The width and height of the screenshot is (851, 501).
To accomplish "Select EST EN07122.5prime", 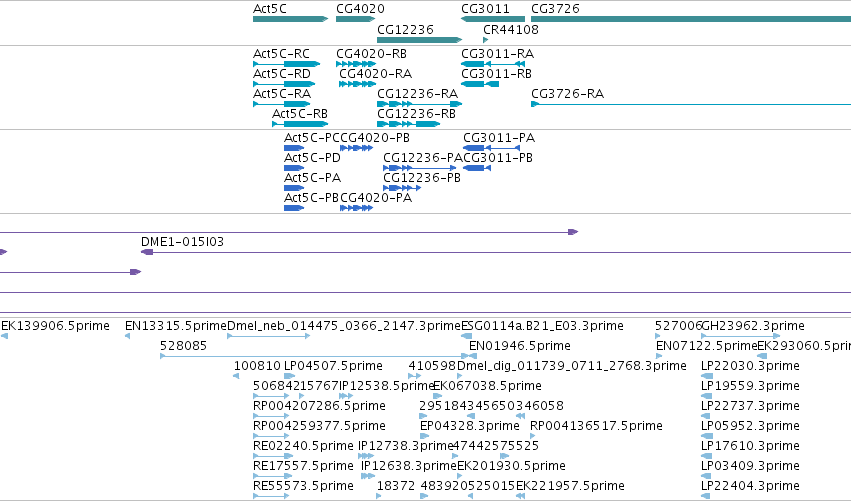I will click(659, 357).
